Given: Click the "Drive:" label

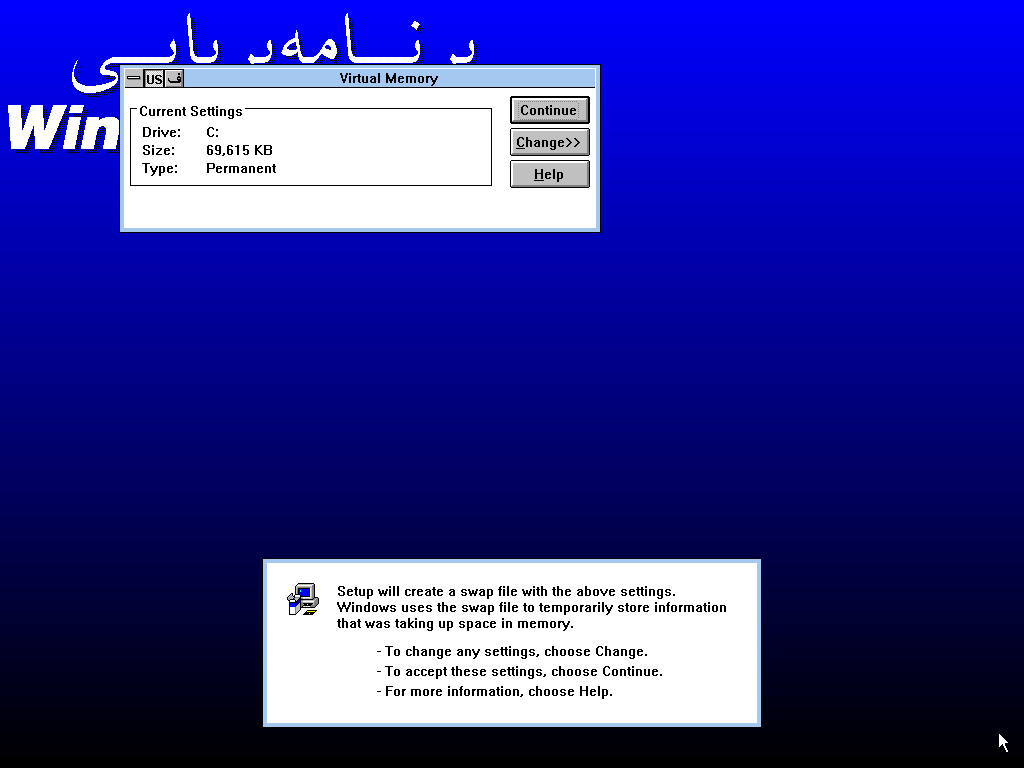Looking at the screenshot, I should point(161,132).
